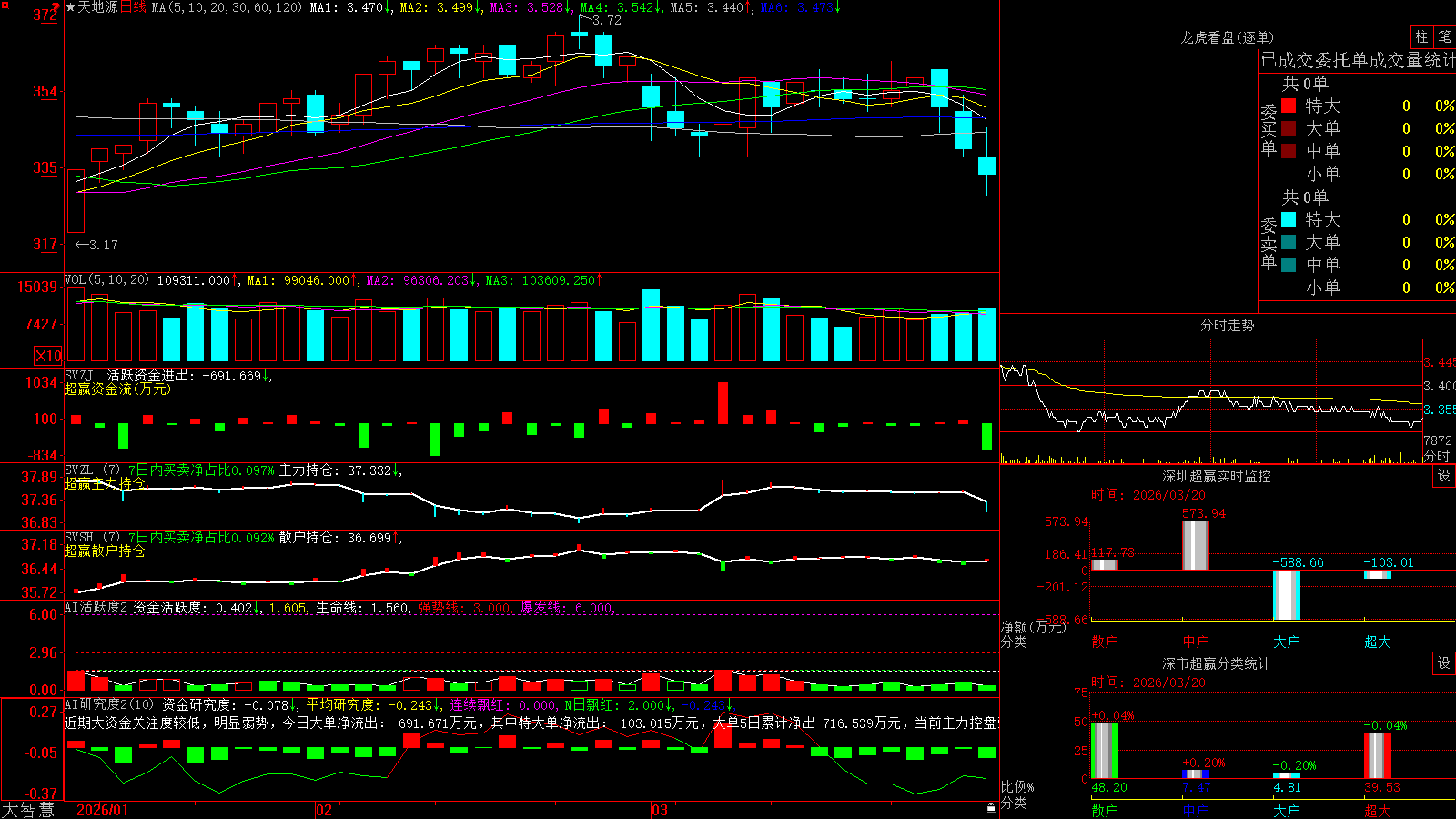1456x819 pixels.
Task: Click the X10 volume scale box
Action: click(x=48, y=356)
